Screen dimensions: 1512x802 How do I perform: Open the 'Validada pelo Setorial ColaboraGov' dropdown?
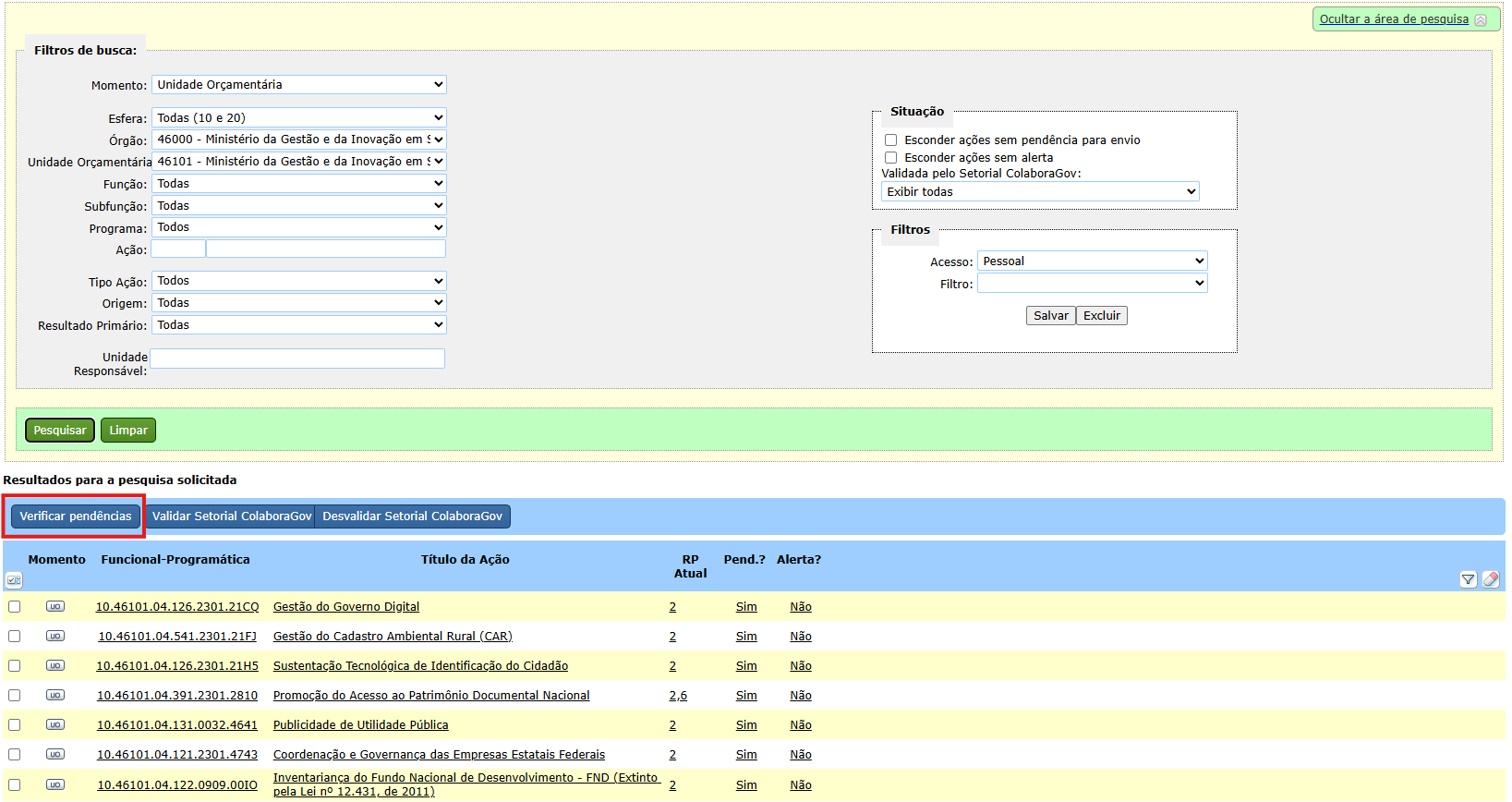click(1040, 192)
